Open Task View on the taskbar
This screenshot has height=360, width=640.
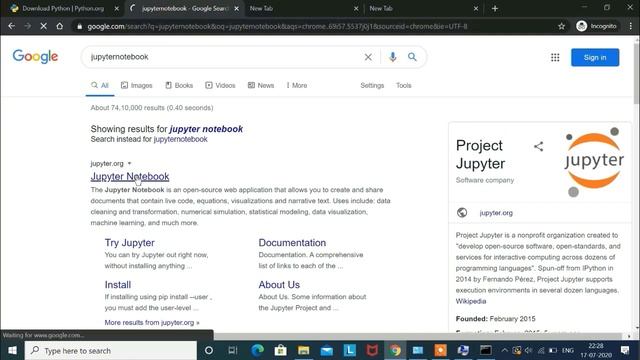233,350
